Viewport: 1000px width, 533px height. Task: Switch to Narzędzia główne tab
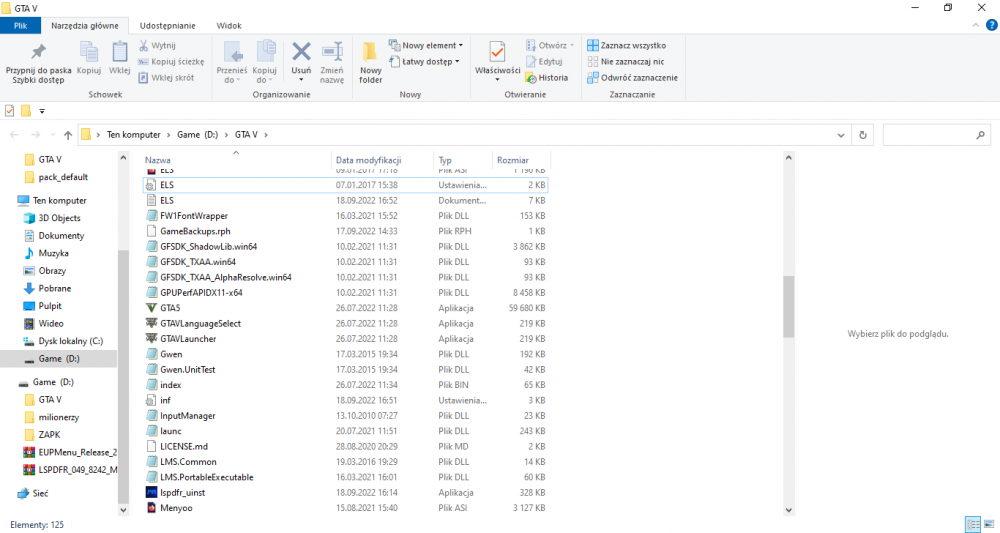click(85, 26)
